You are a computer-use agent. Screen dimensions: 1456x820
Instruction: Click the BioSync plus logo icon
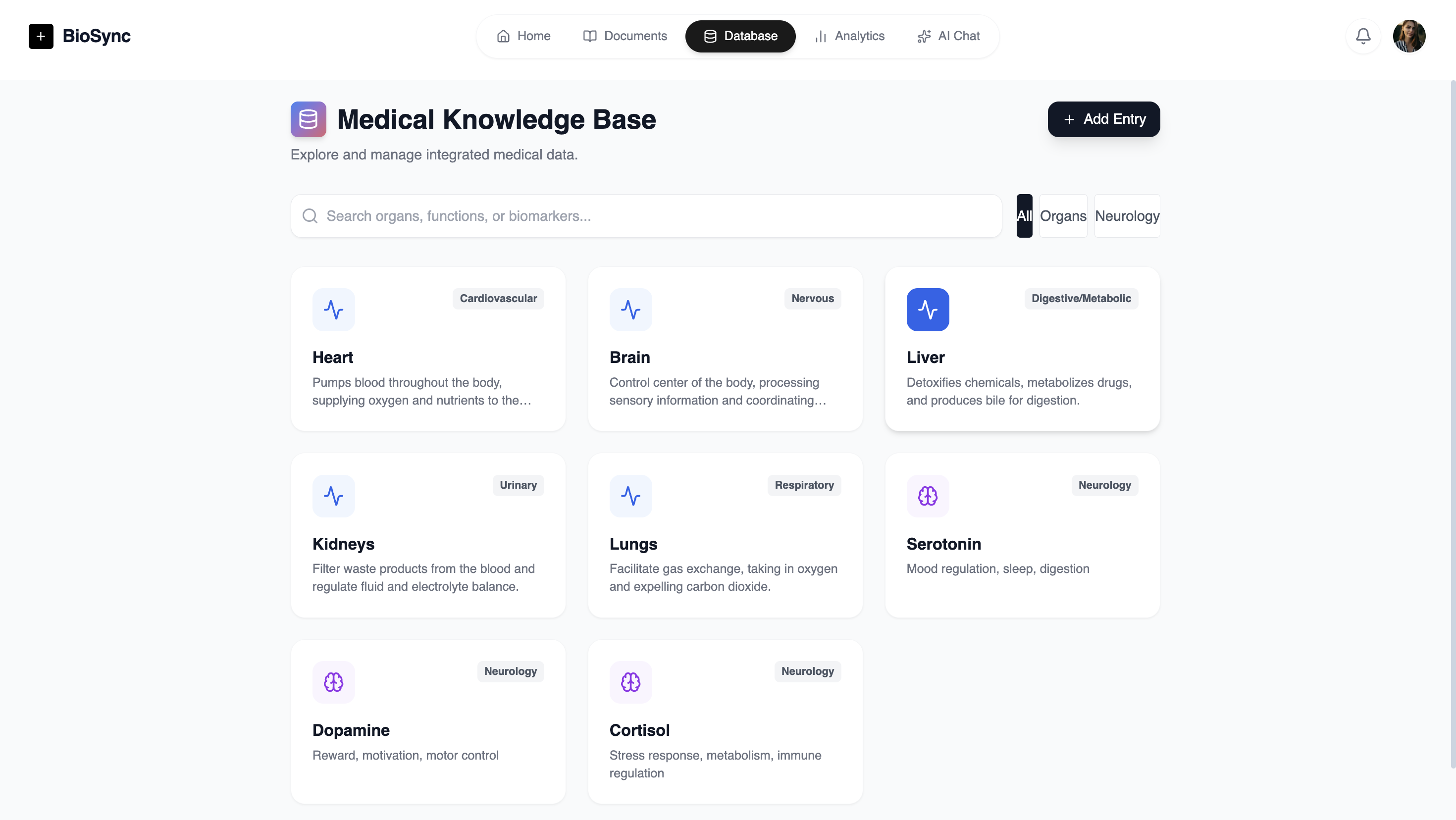click(41, 36)
